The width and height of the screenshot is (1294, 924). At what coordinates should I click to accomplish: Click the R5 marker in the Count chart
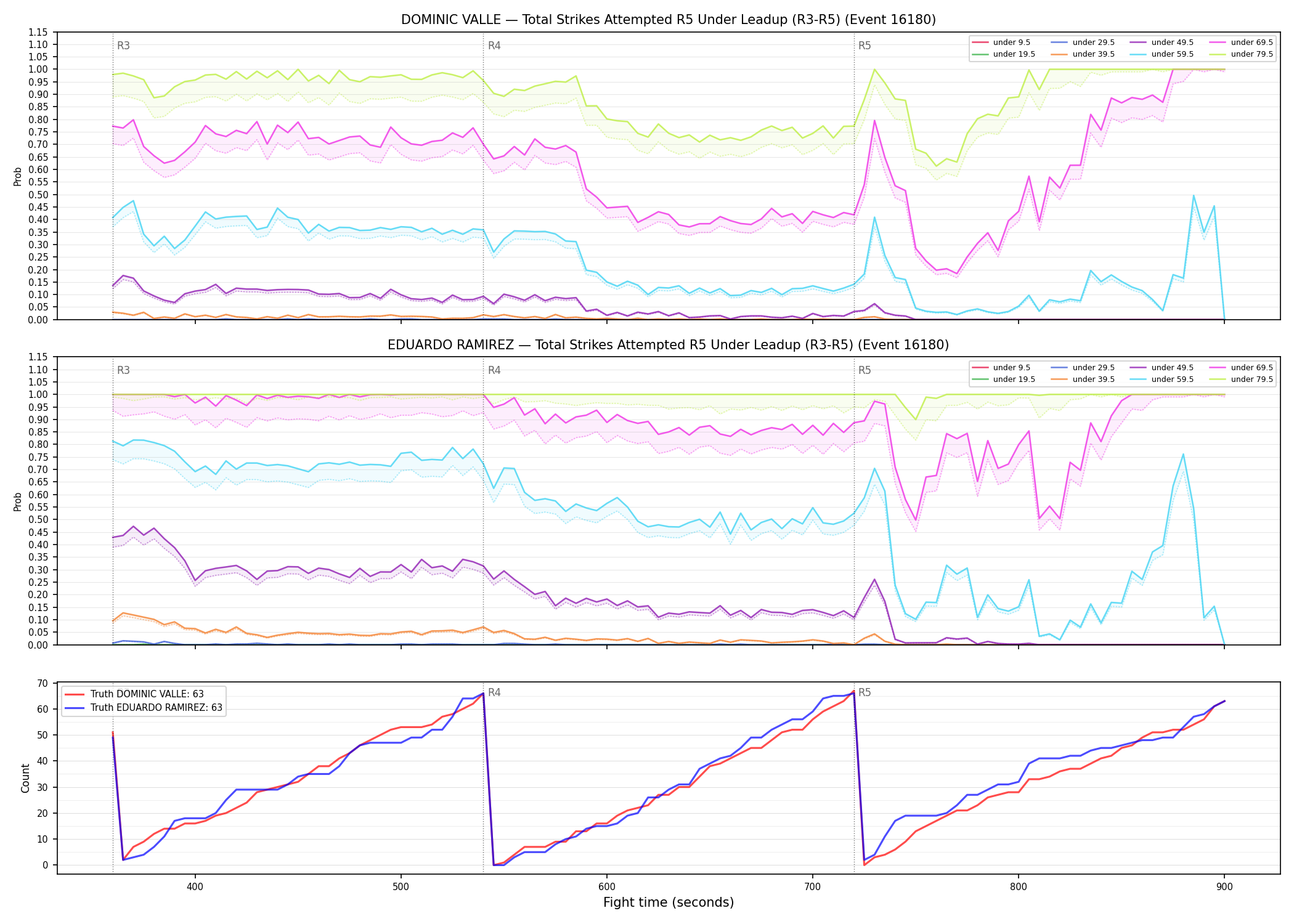(865, 692)
